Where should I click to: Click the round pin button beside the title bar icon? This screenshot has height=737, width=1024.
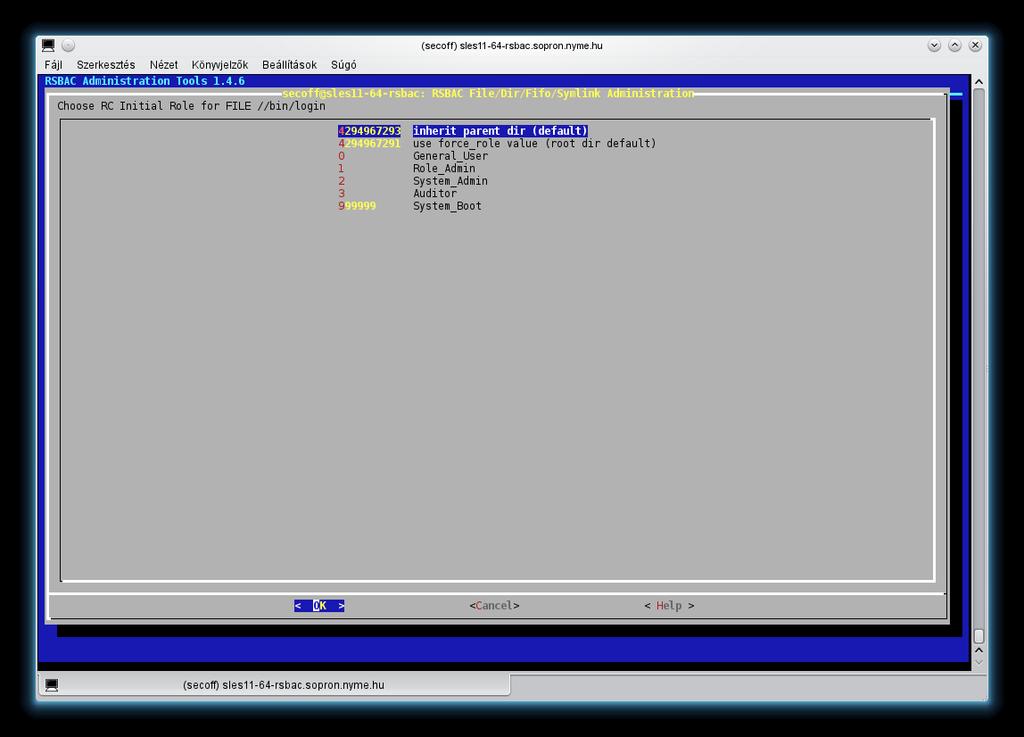click(x=68, y=45)
